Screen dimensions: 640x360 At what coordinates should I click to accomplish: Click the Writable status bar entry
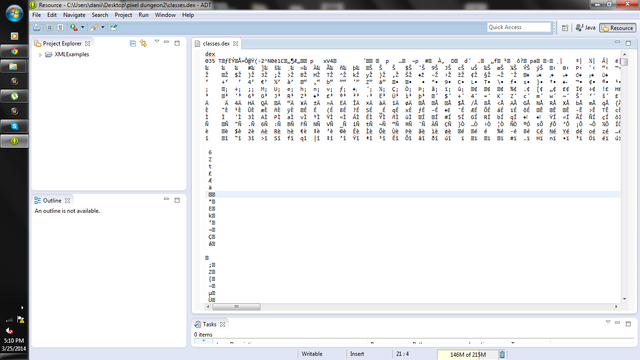[x=312, y=354]
